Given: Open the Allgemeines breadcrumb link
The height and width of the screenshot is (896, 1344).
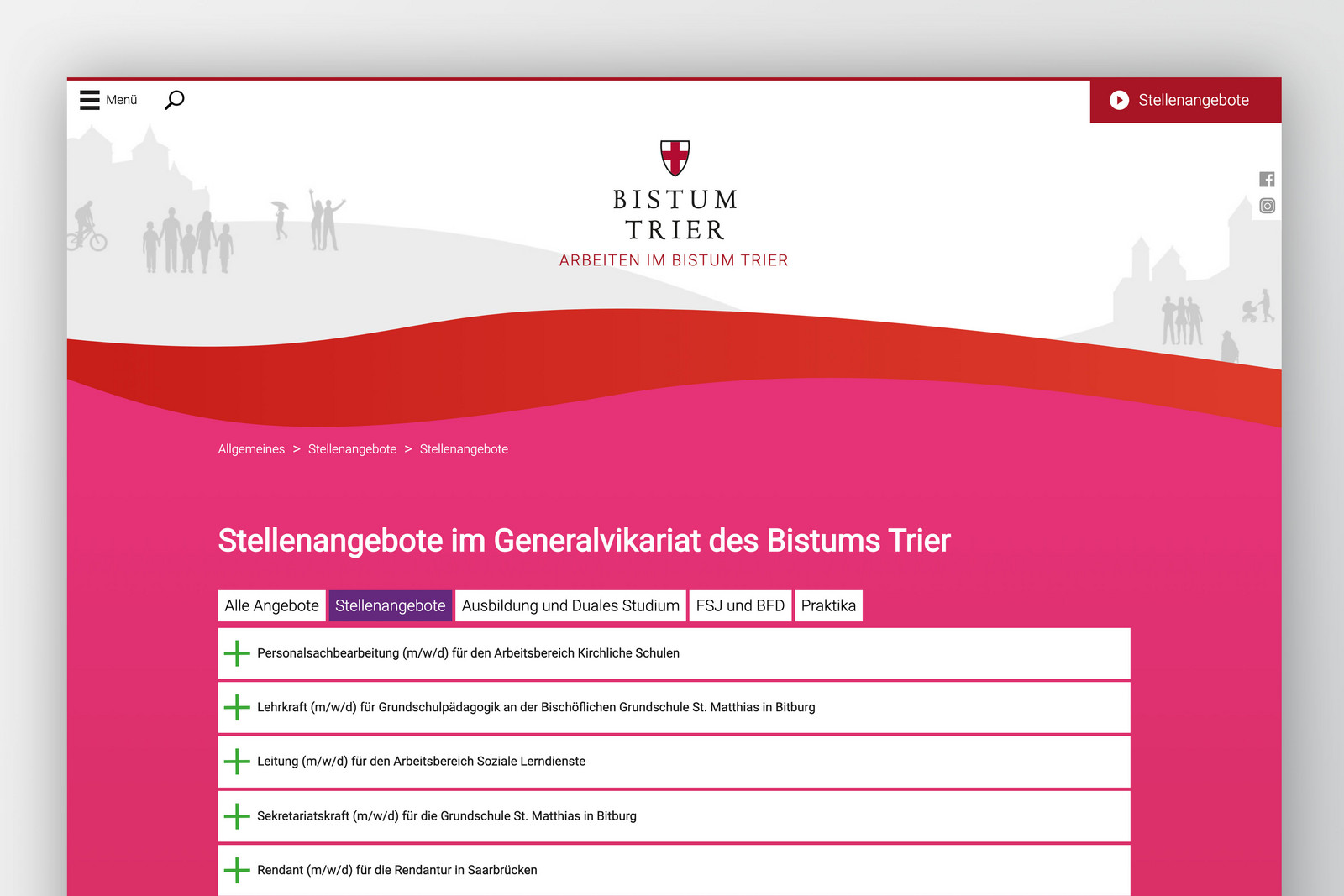Looking at the screenshot, I should click(x=250, y=448).
